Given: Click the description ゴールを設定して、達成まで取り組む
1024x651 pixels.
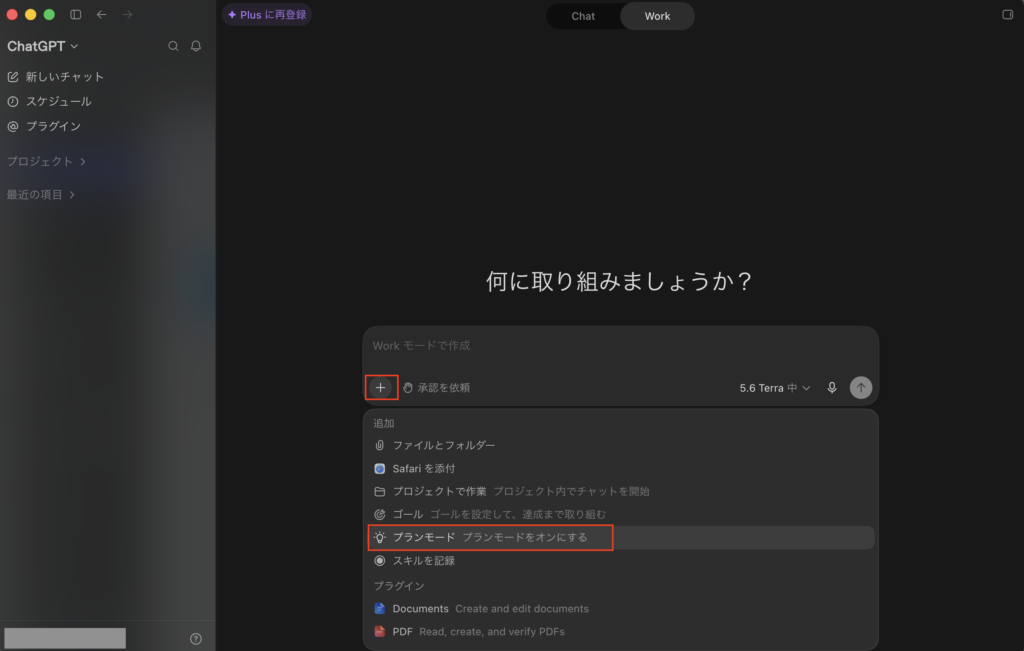Looking at the screenshot, I should (x=518, y=515).
